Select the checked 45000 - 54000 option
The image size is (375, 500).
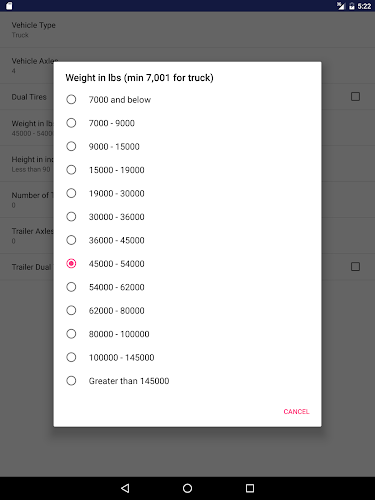187,264
